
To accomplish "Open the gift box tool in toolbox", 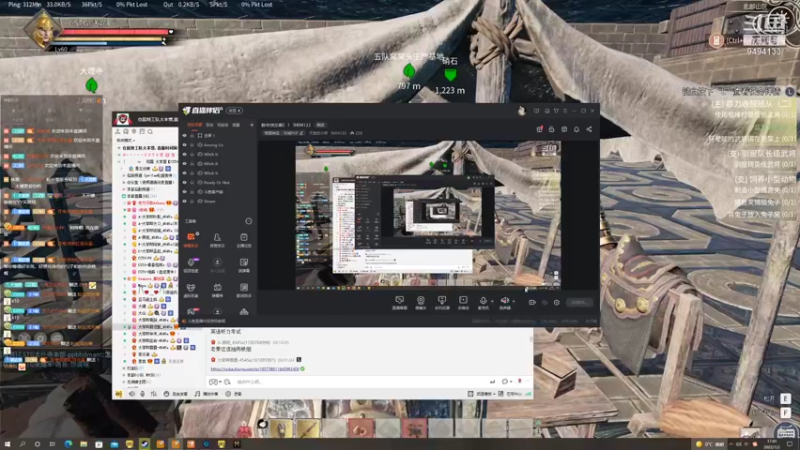I will 217,290.
